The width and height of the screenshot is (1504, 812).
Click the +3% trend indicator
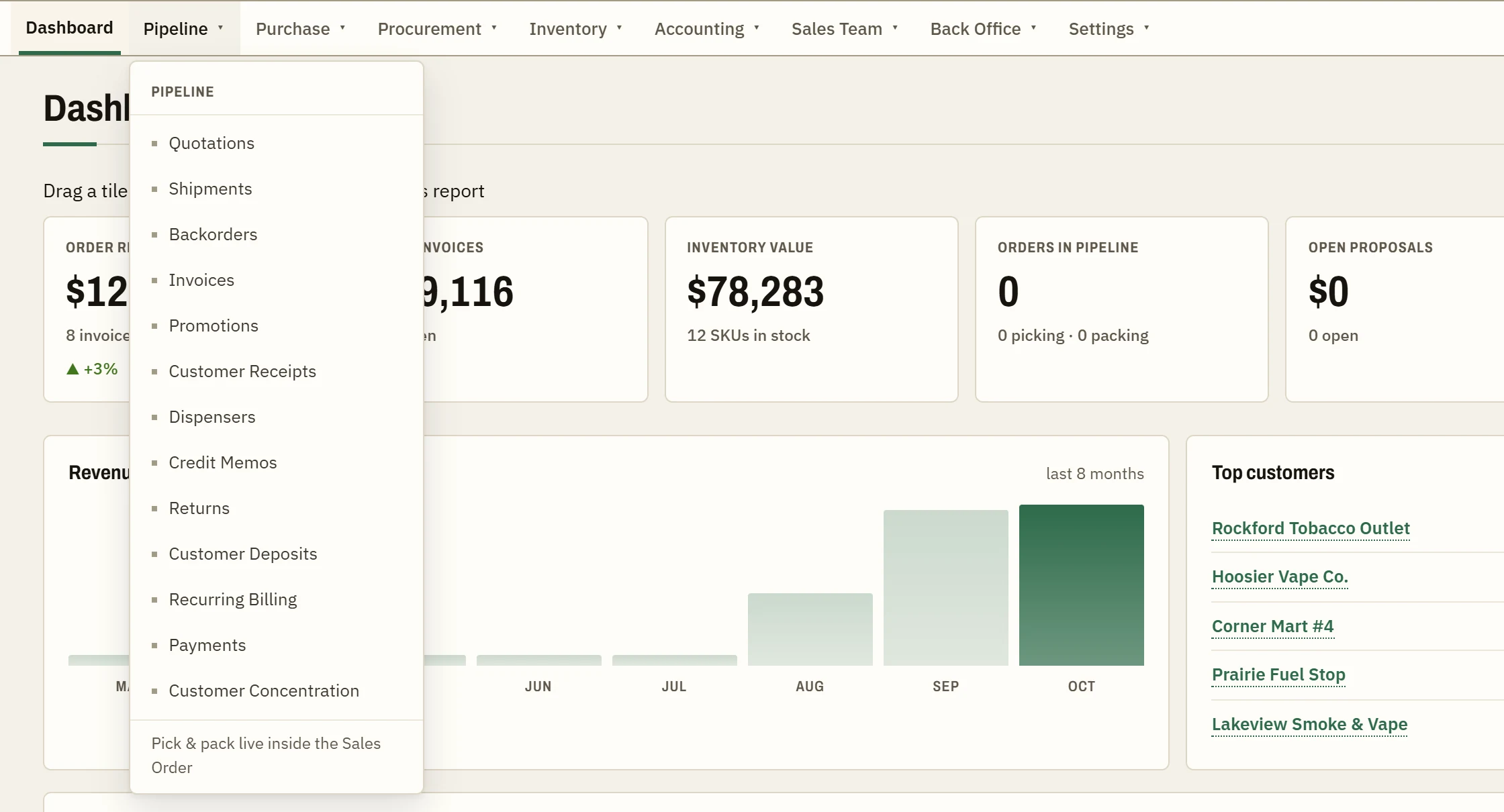click(92, 369)
